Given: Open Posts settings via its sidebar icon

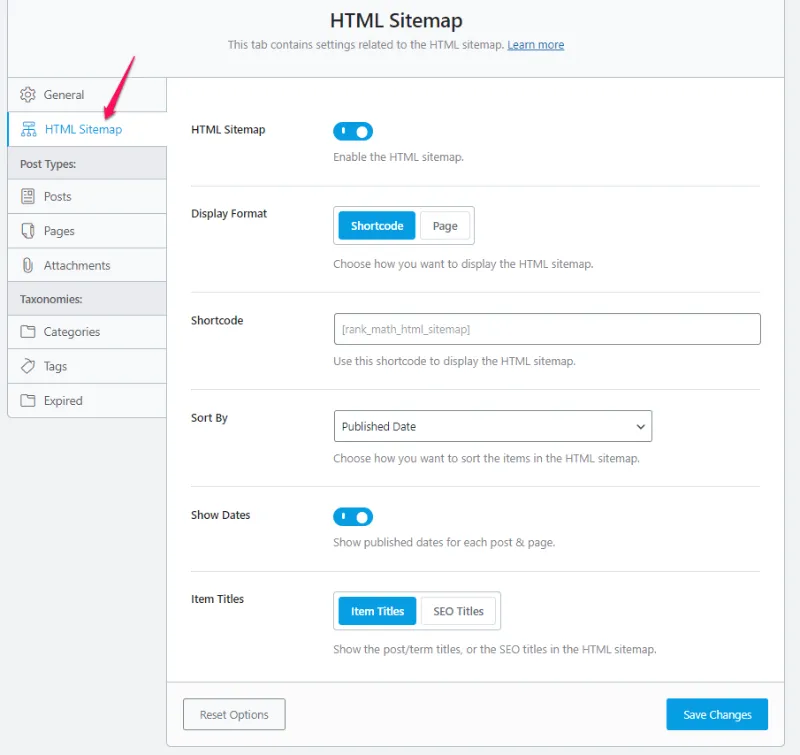Looking at the screenshot, I should click(x=30, y=196).
